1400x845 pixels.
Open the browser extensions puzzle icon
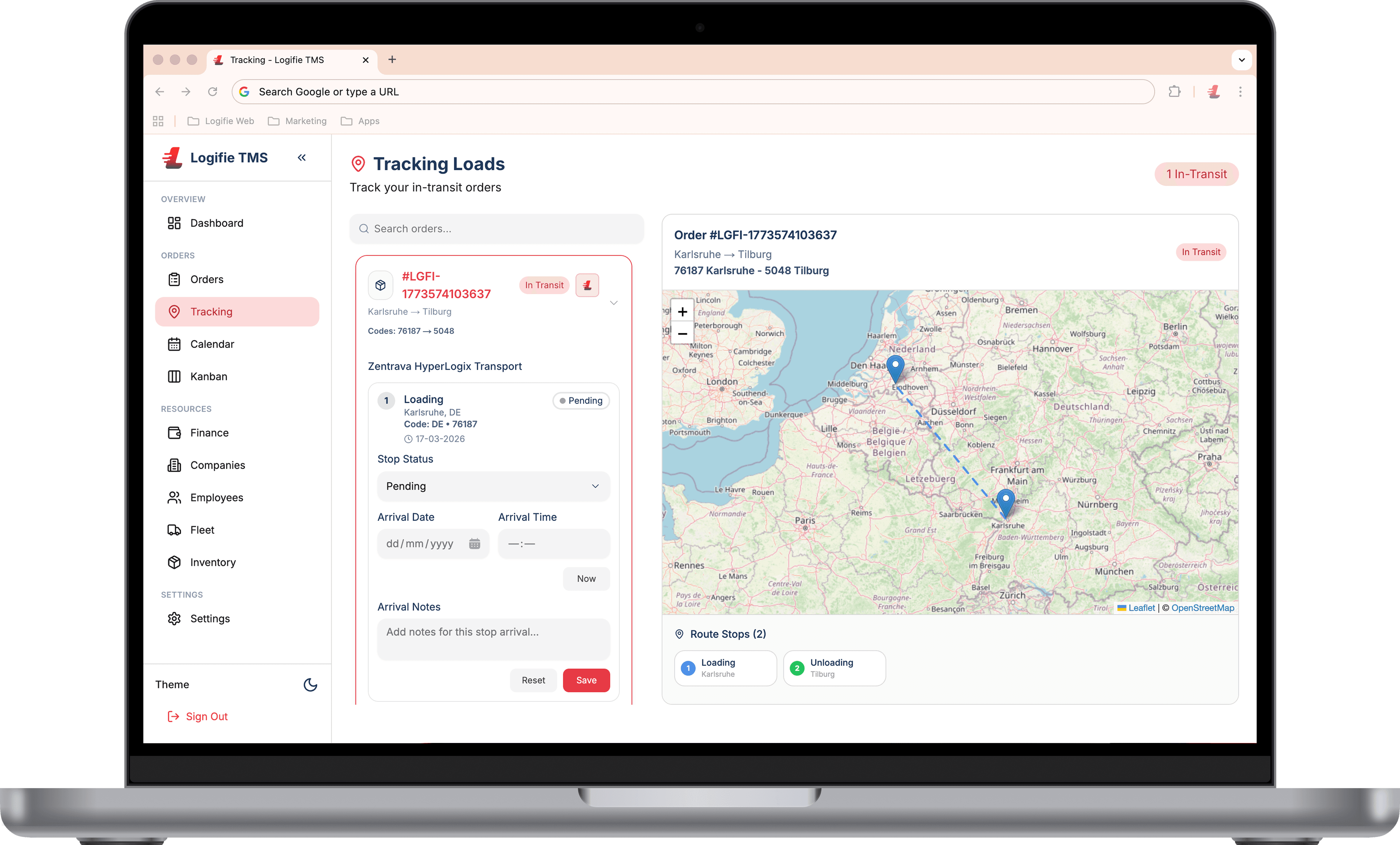pyautogui.click(x=1174, y=92)
